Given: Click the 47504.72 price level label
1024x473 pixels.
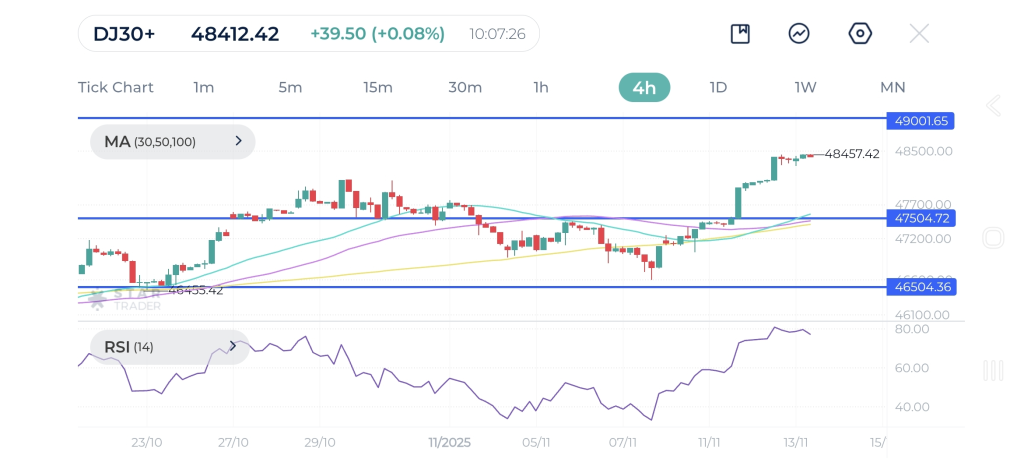Looking at the screenshot, I should [922, 218].
